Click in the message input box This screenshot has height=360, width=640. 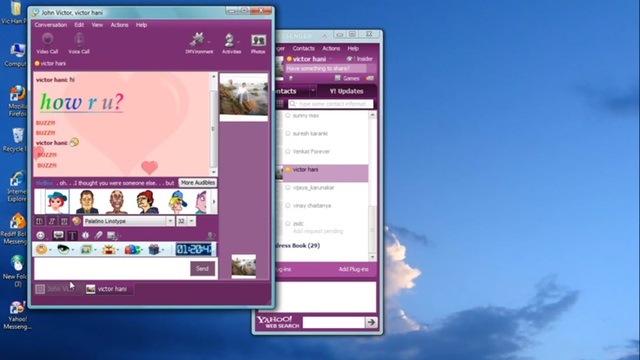click(x=111, y=269)
